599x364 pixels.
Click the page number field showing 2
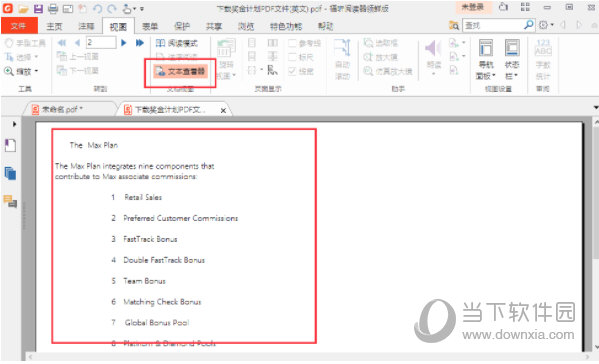coord(101,42)
